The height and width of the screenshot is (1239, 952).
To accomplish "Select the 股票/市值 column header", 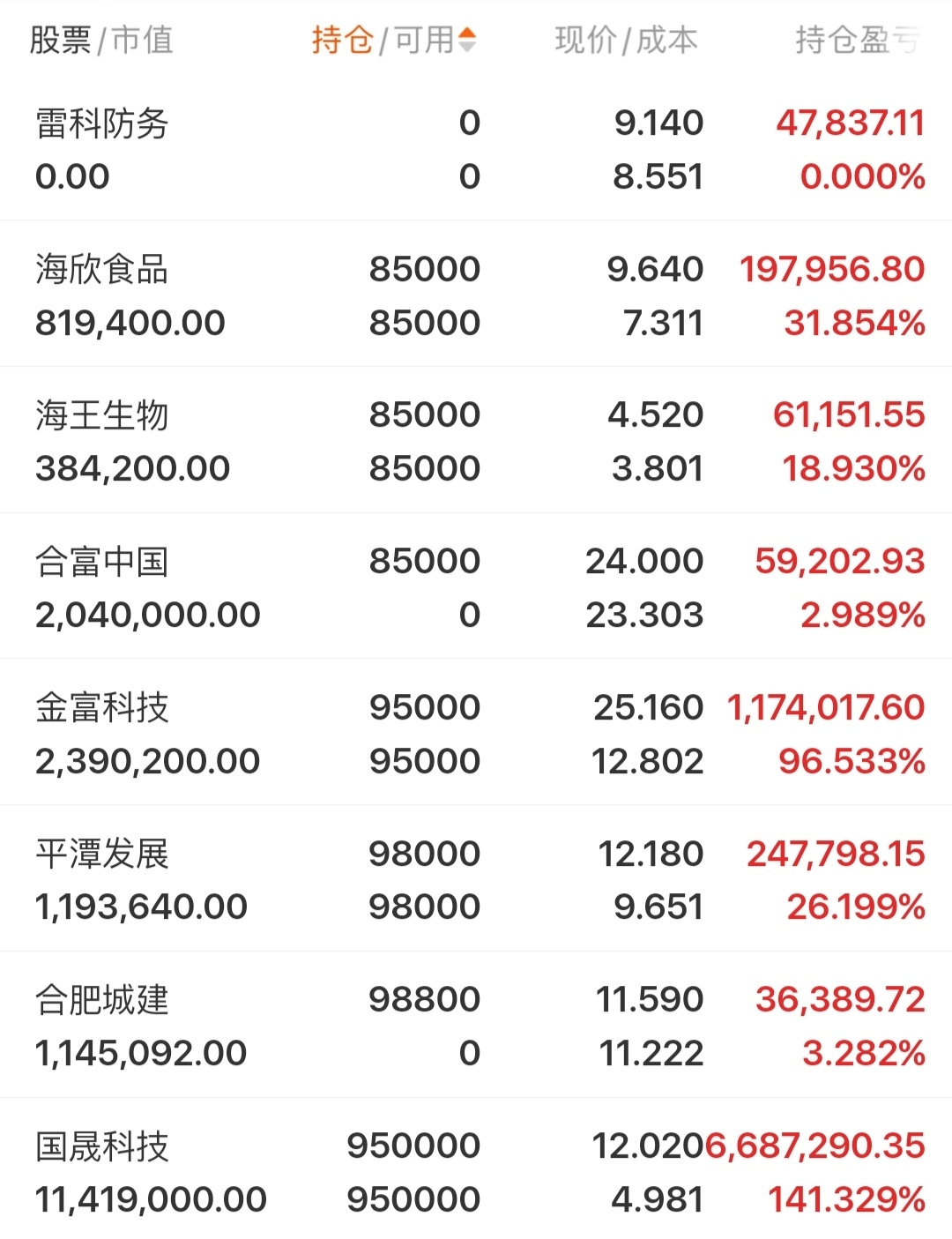I will click(x=101, y=40).
